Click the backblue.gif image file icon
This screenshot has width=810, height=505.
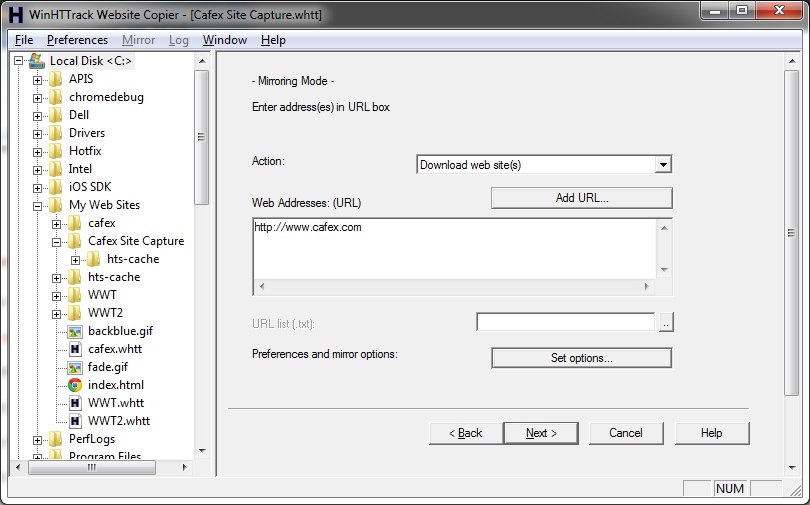click(75, 332)
